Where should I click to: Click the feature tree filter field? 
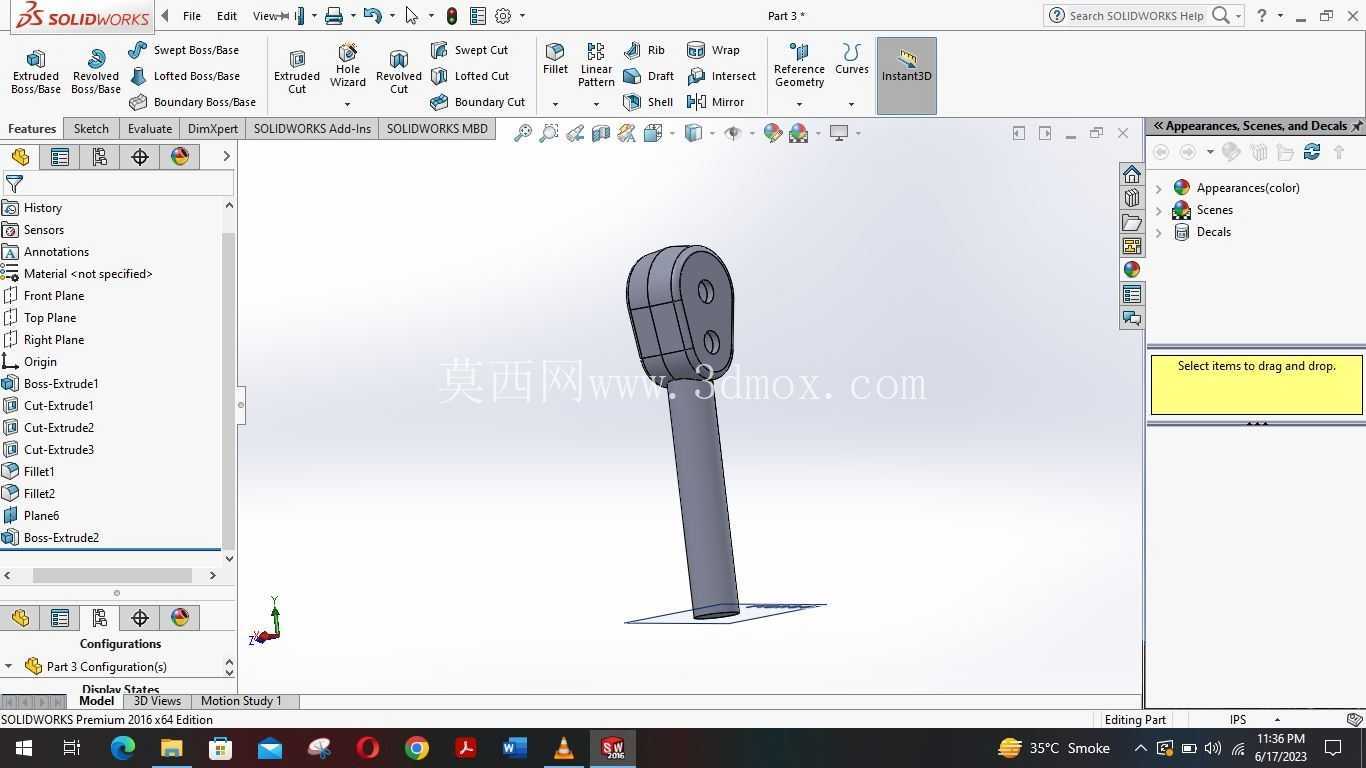click(x=118, y=184)
